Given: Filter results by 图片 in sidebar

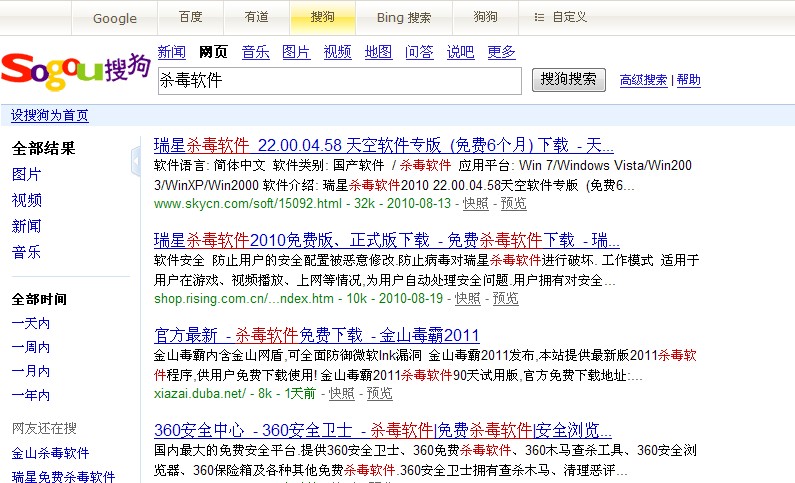Looking at the screenshot, I should coord(26,174).
